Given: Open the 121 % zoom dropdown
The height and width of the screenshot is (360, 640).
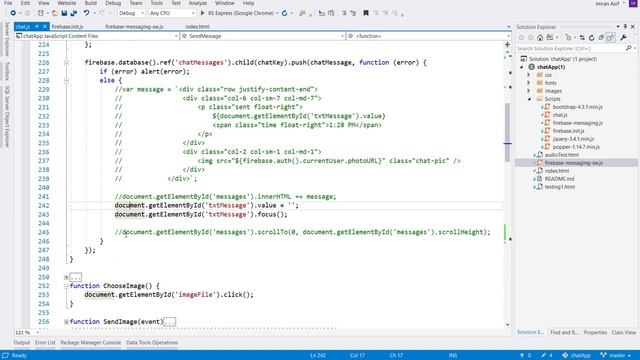Looking at the screenshot, I should pyautogui.click(x=28, y=332).
